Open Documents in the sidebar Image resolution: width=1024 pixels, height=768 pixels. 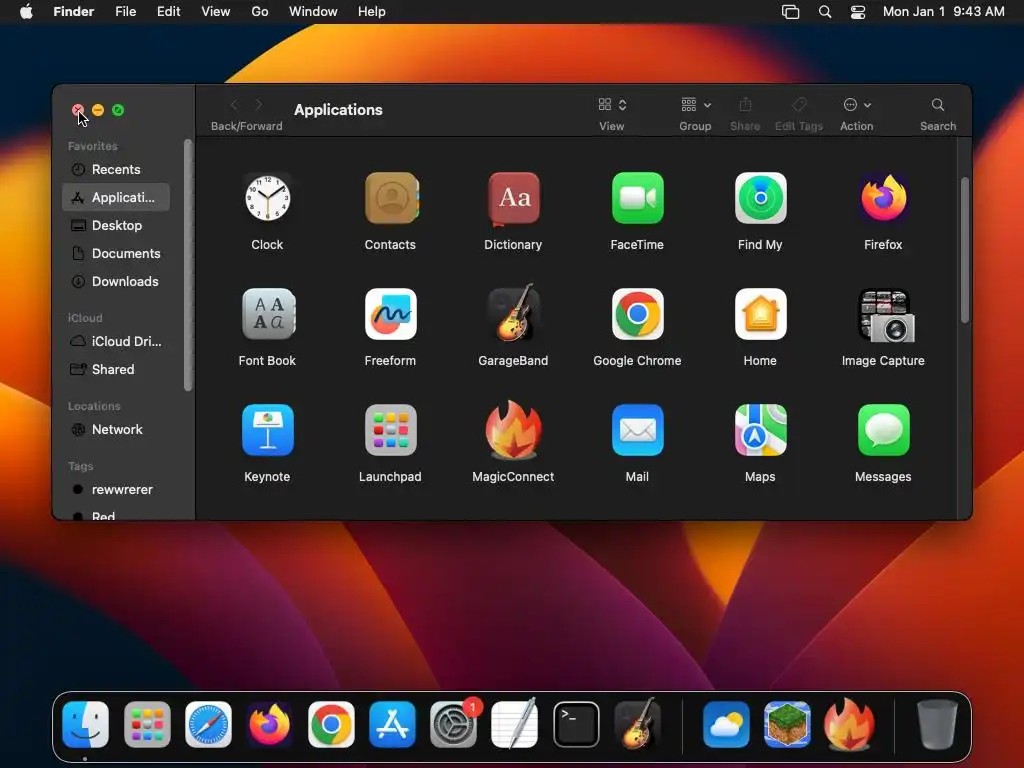tap(116, 253)
